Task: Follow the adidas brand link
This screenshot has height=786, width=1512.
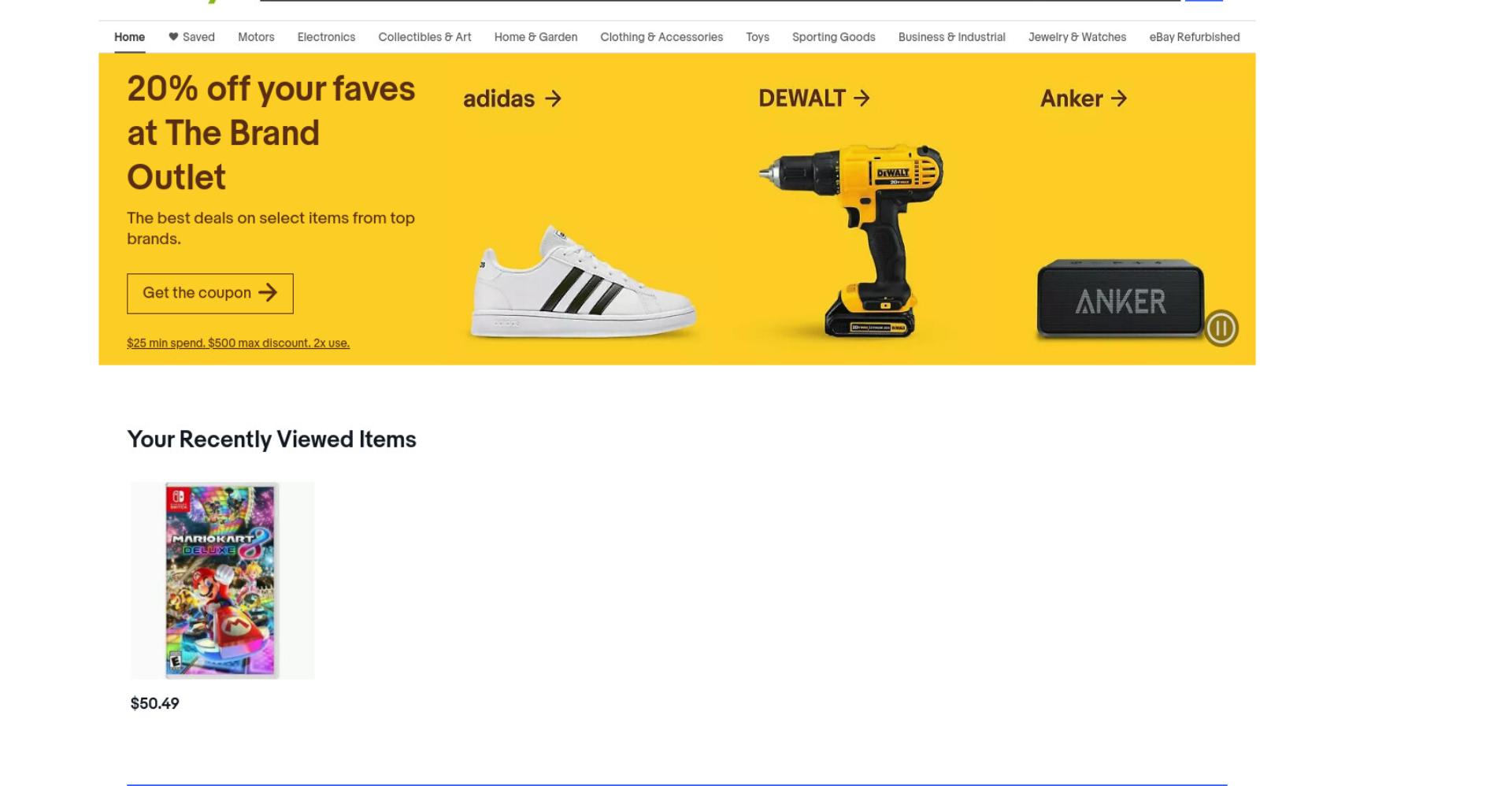Action: pos(512,98)
